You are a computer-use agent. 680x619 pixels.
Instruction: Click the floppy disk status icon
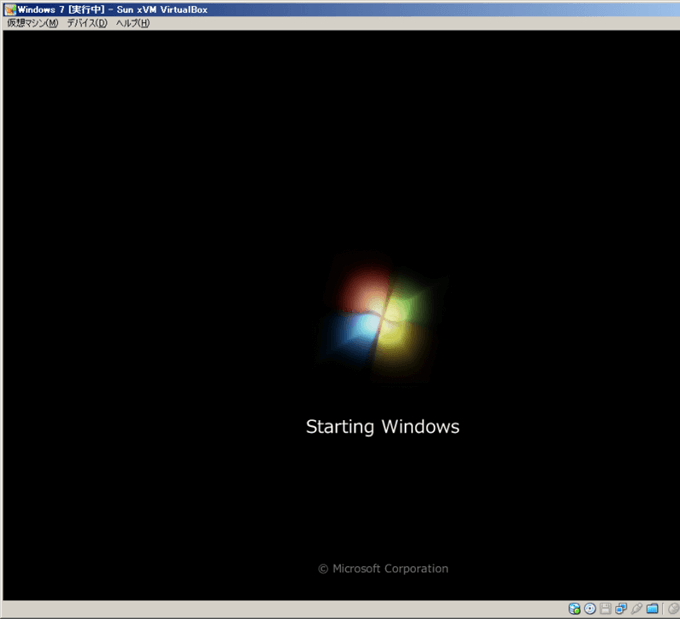(605, 609)
